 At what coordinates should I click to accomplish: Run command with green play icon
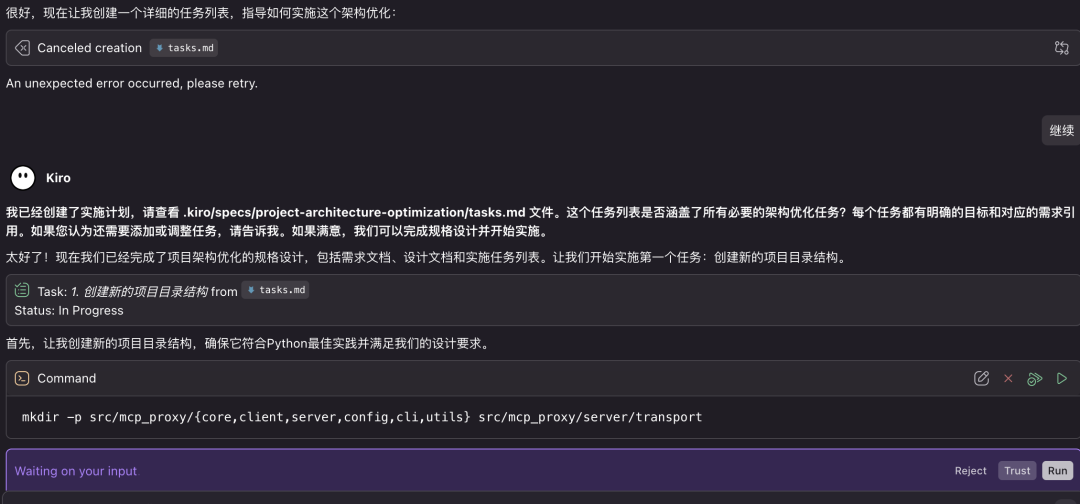1062,378
